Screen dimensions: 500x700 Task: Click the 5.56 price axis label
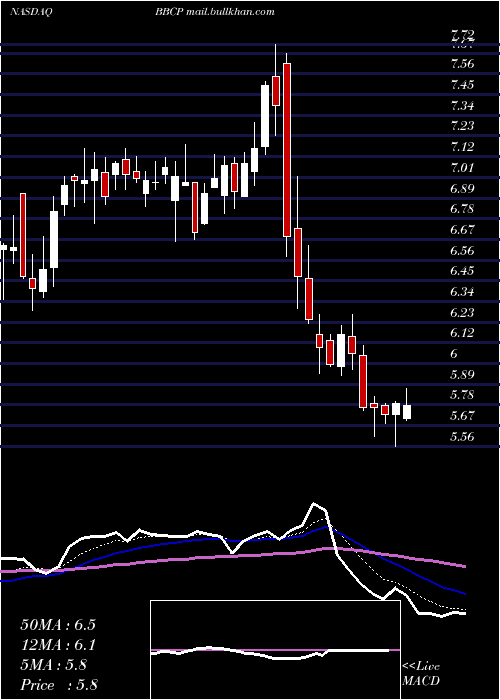(462, 437)
